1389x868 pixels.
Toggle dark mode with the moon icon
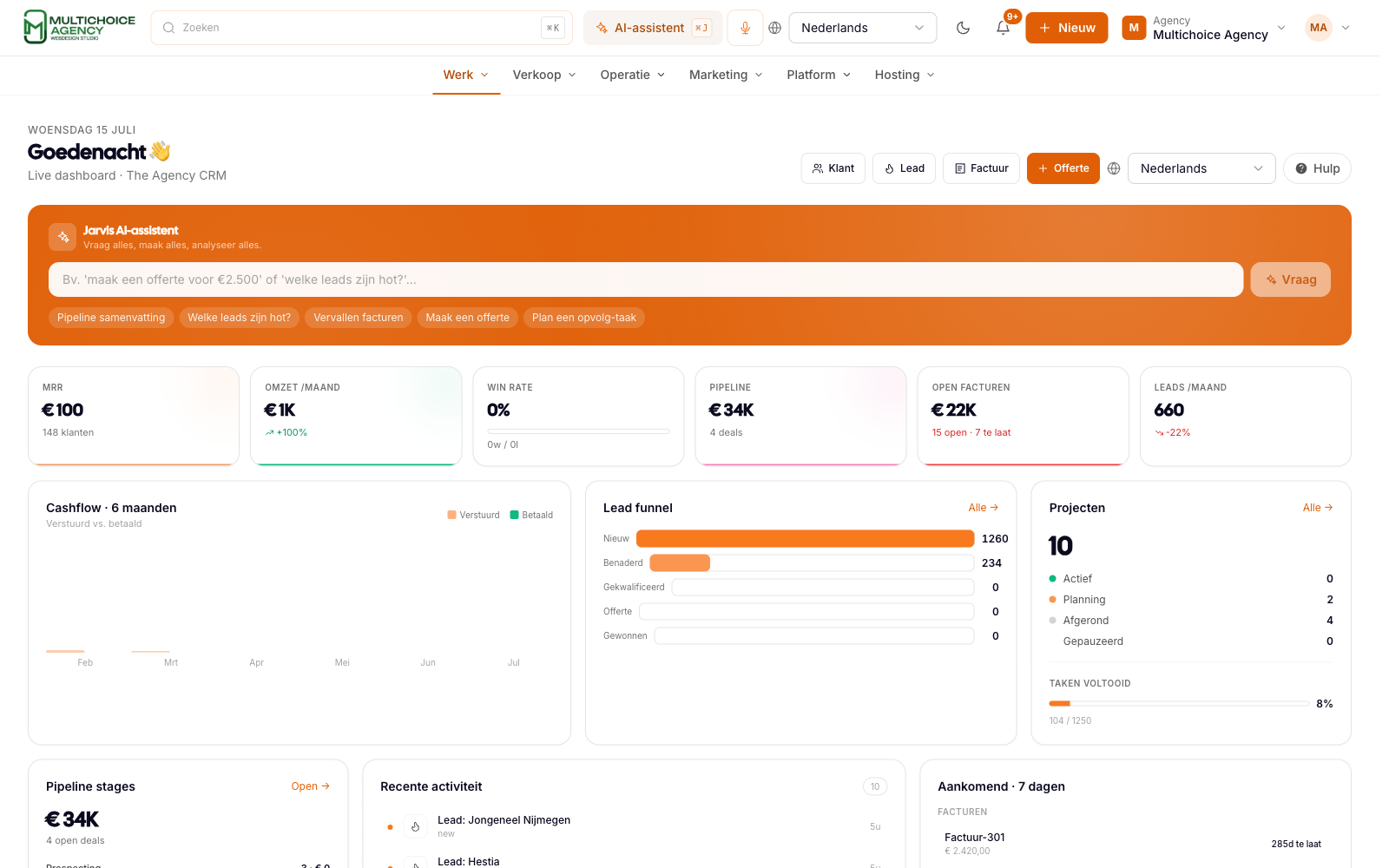click(x=963, y=28)
